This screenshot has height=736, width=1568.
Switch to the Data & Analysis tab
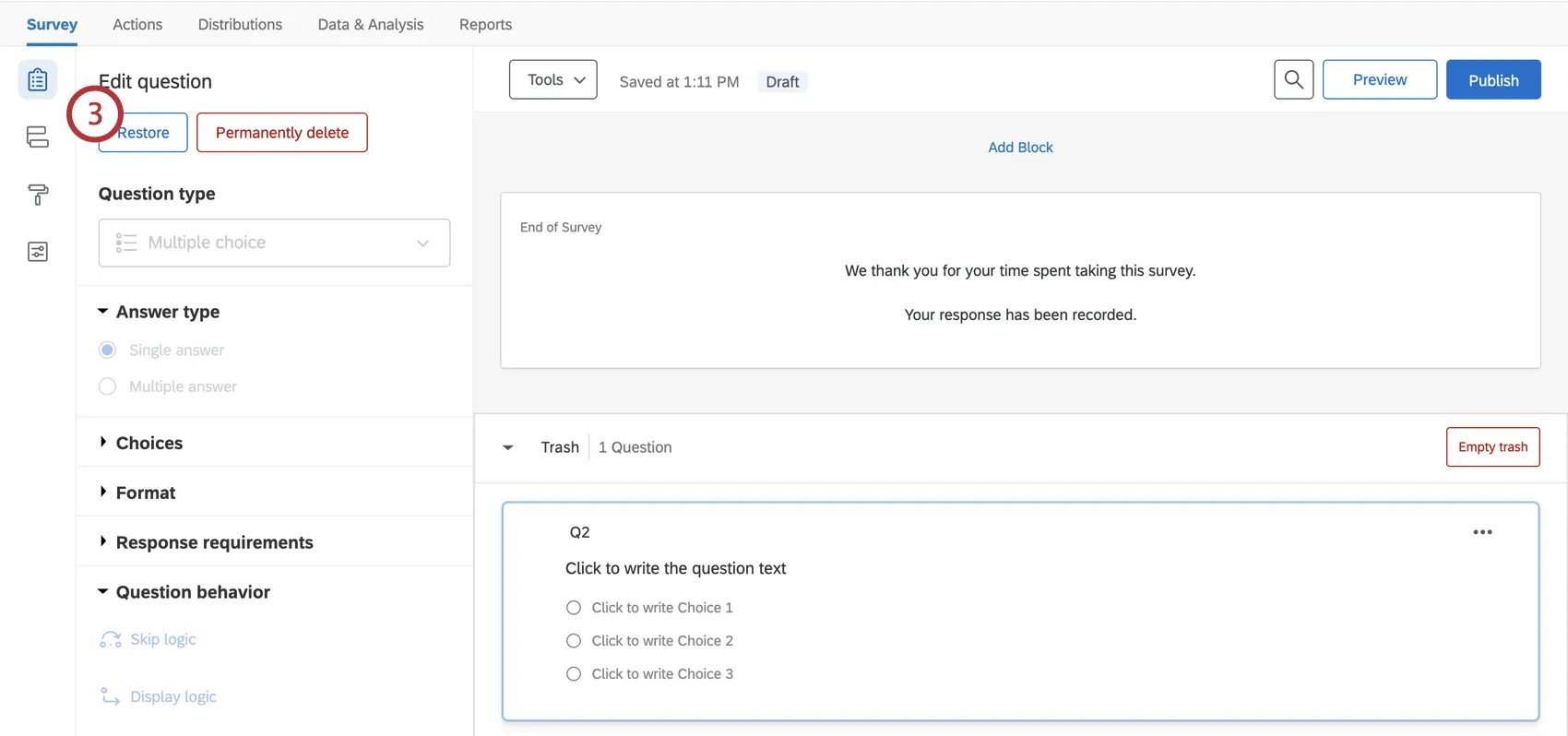pos(371,25)
